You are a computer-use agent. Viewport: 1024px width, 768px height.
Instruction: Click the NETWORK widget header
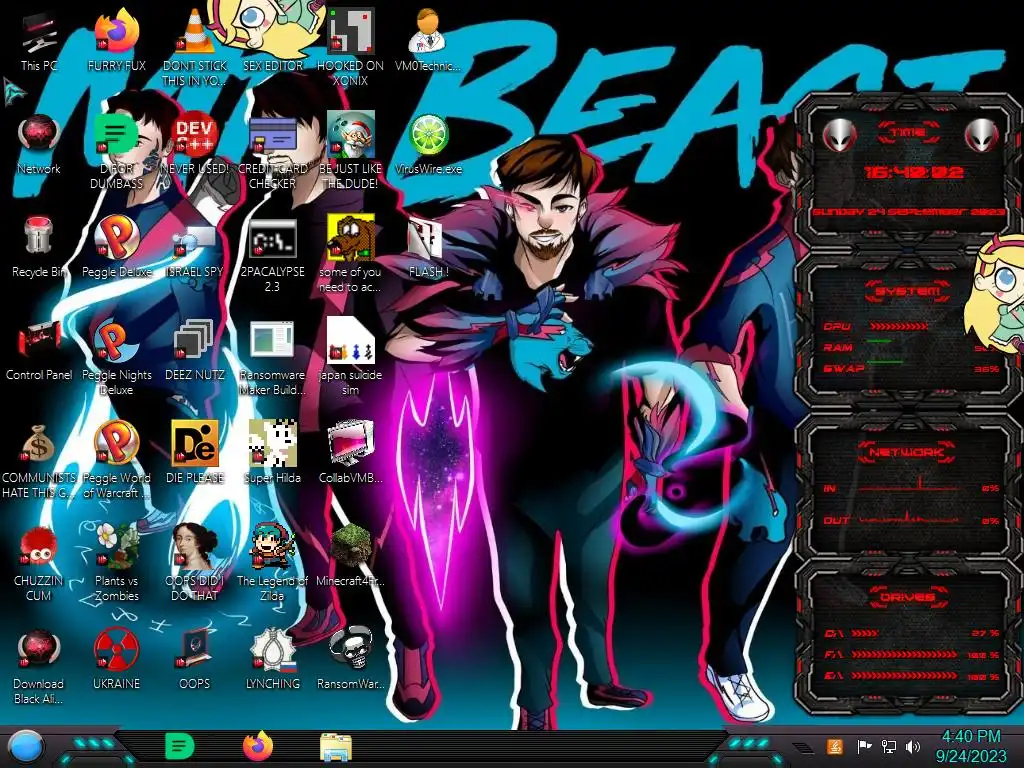908,452
